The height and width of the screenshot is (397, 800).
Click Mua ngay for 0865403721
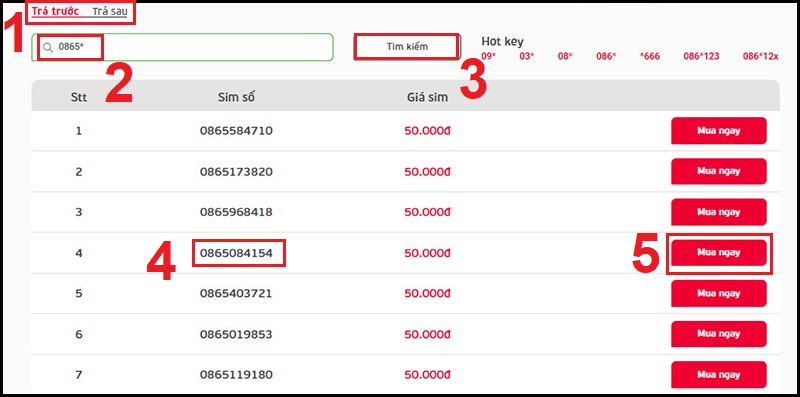pyautogui.click(x=718, y=293)
